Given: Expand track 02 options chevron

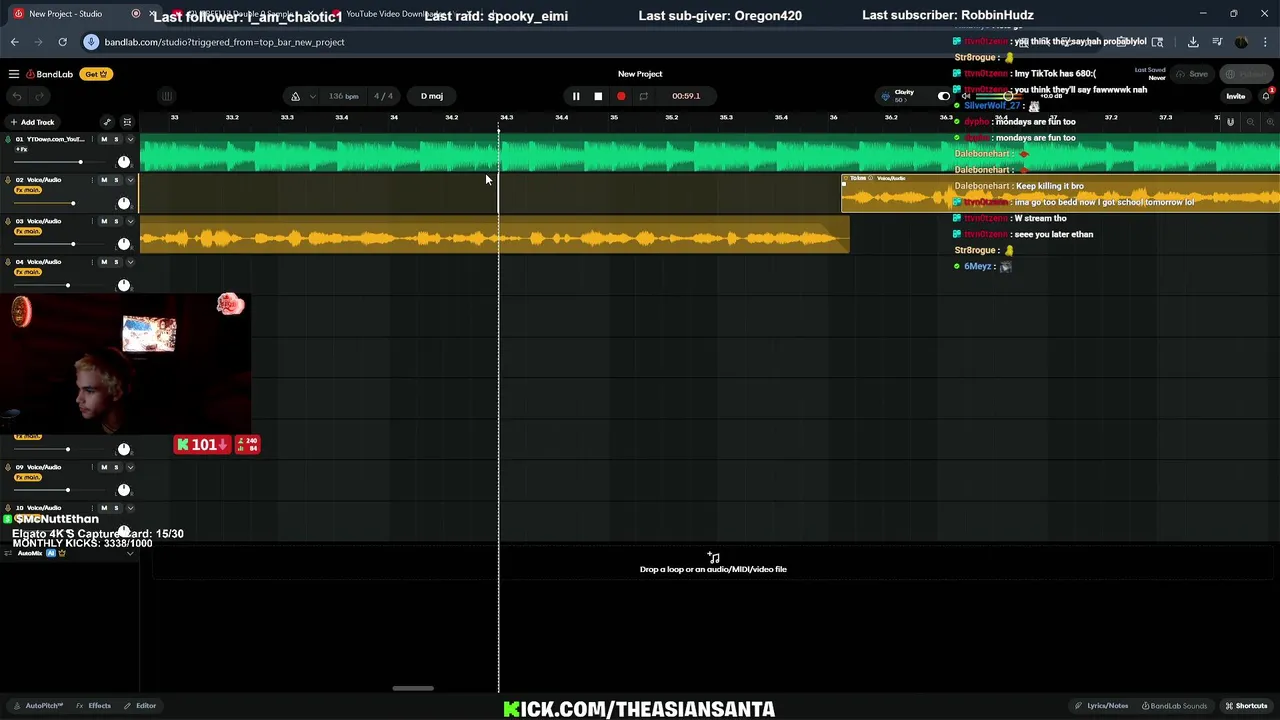Looking at the screenshot, I should point(130,180).
